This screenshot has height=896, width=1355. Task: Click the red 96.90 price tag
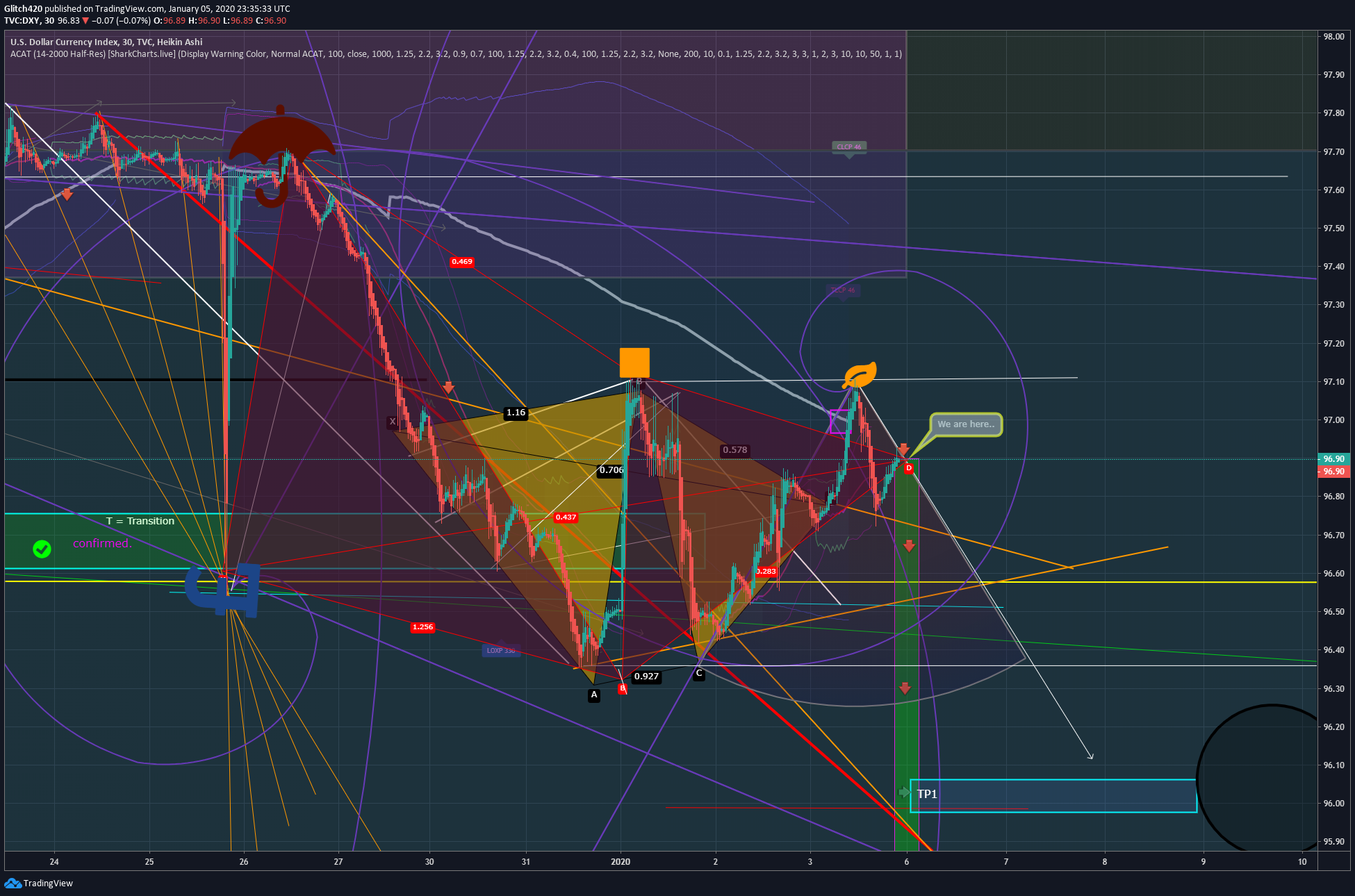point(1333,472)
